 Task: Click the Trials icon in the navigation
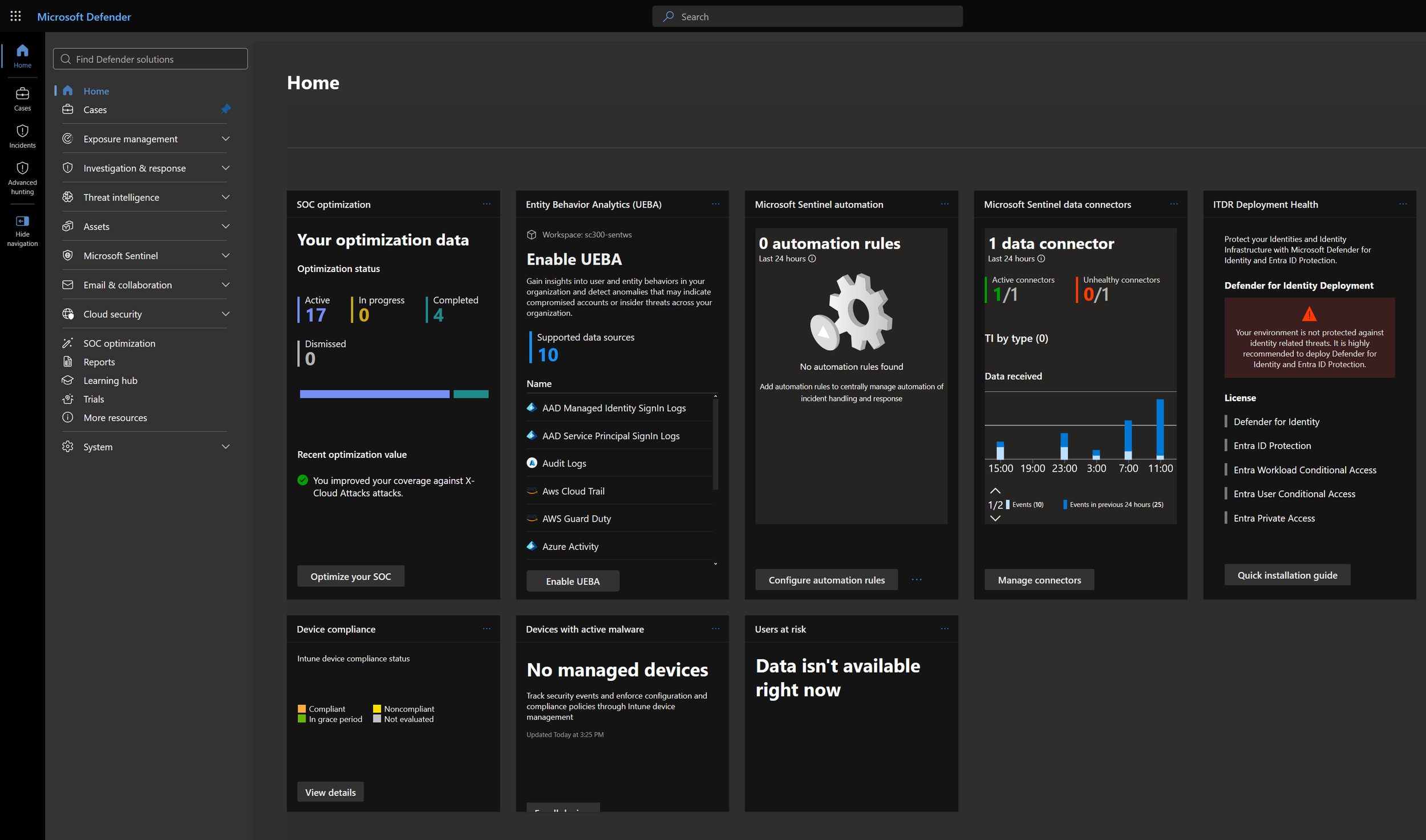point(68,399)
